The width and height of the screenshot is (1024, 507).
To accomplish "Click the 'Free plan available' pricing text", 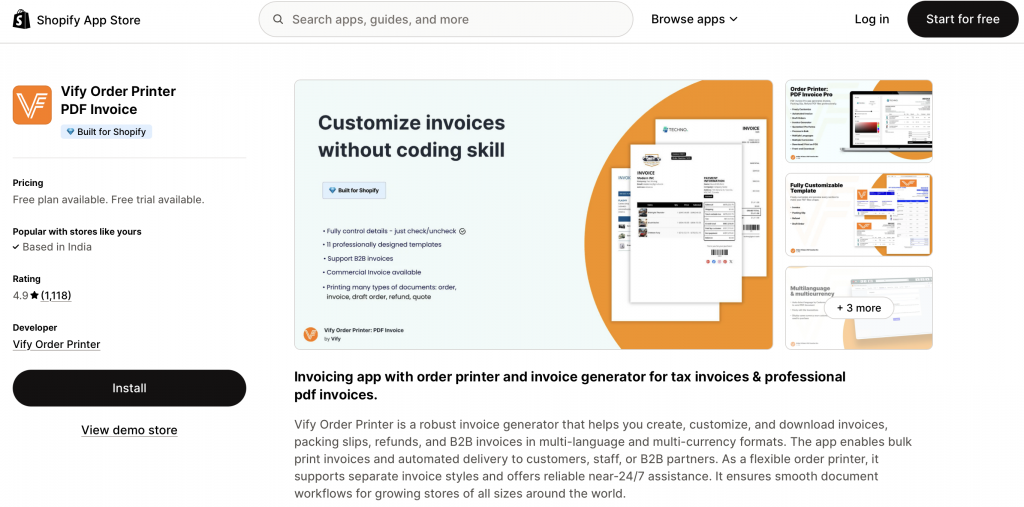I will tap(108, 200).
